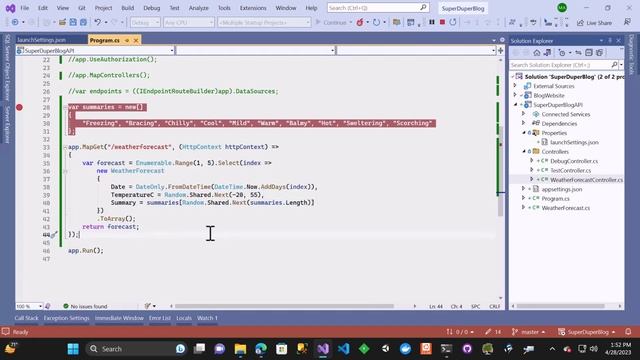The width and height of the screenshot is (640, 360).
Task: Click Home icon in Solution Explorer toolbar
Action: click(537, 53)
